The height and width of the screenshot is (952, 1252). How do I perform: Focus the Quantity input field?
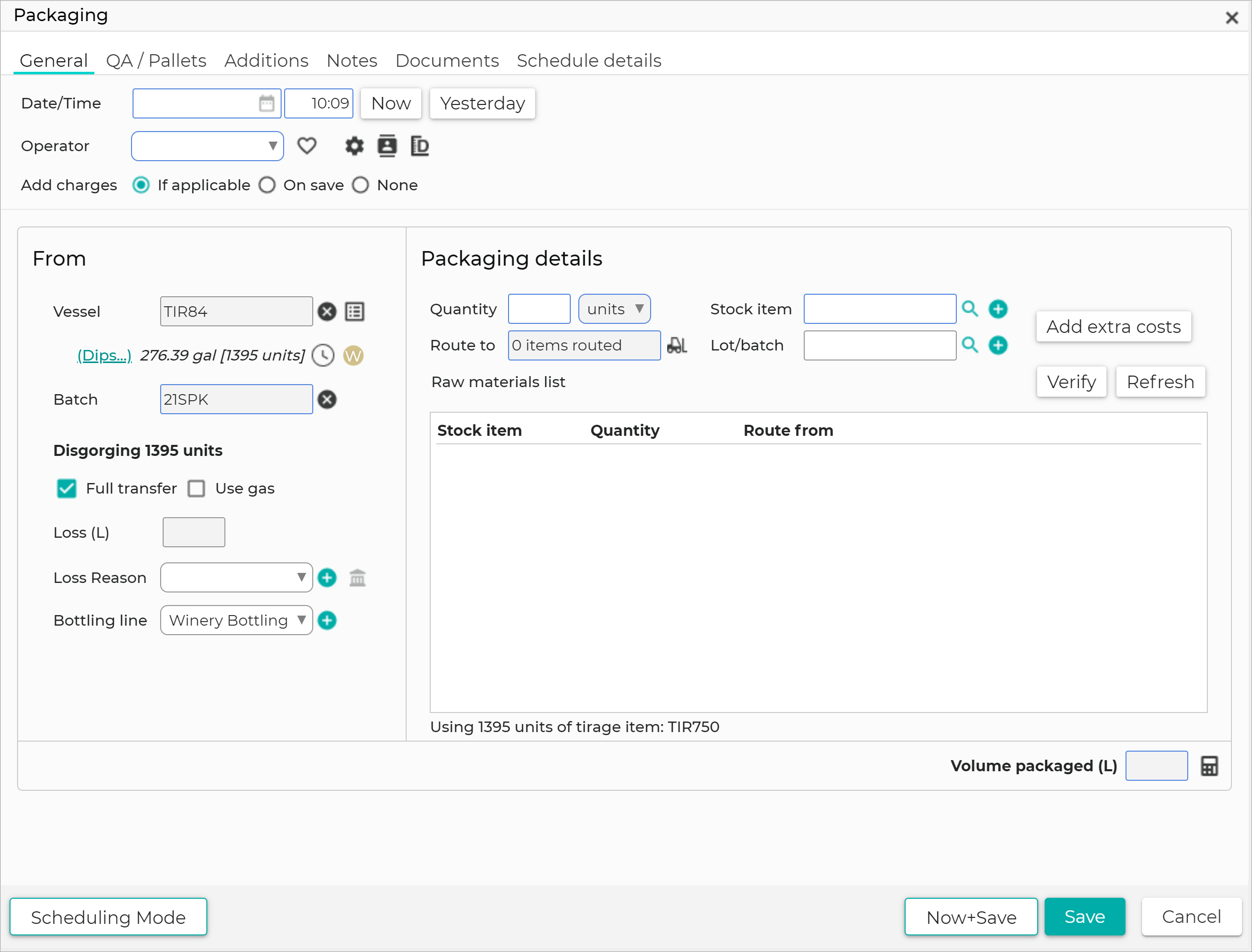[539, 309]
